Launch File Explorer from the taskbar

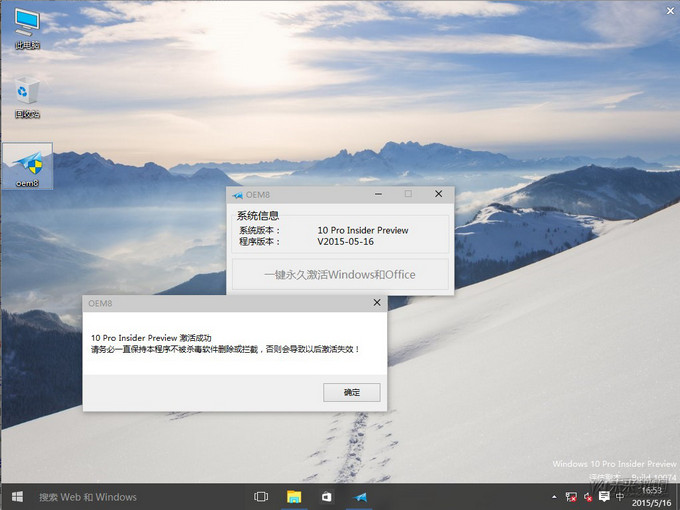[x=295, y=497]
